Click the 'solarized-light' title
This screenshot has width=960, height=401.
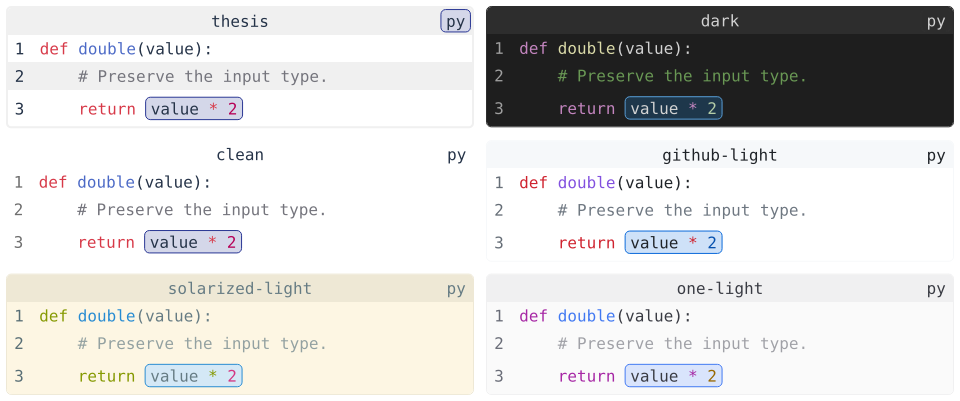coord(240,288)
